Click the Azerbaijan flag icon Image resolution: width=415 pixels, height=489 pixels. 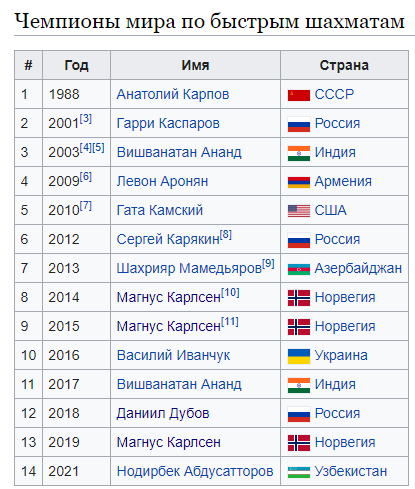pos(299,269)
